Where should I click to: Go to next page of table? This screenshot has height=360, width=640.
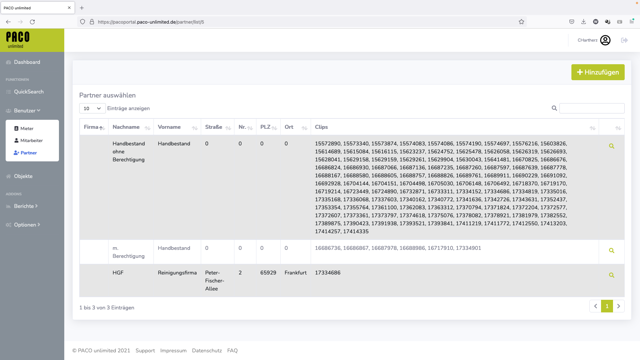point(618,306)
